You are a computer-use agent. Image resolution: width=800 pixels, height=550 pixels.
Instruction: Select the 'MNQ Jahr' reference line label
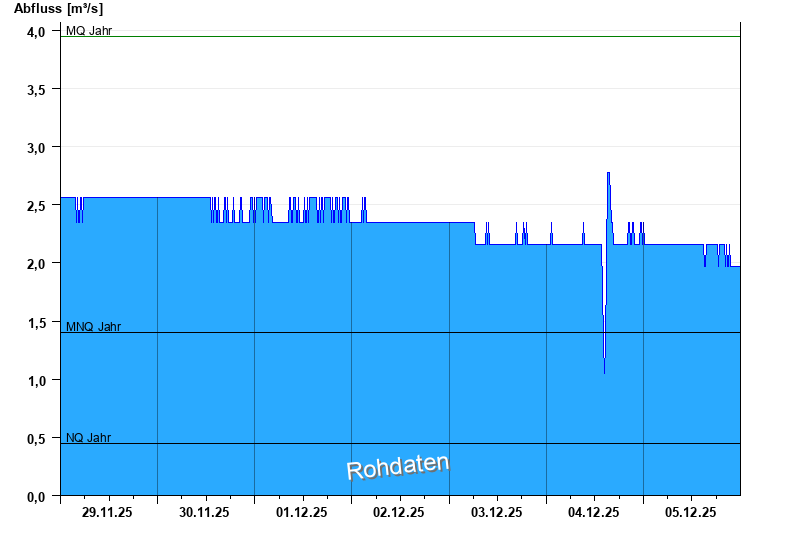coord(93,327)
